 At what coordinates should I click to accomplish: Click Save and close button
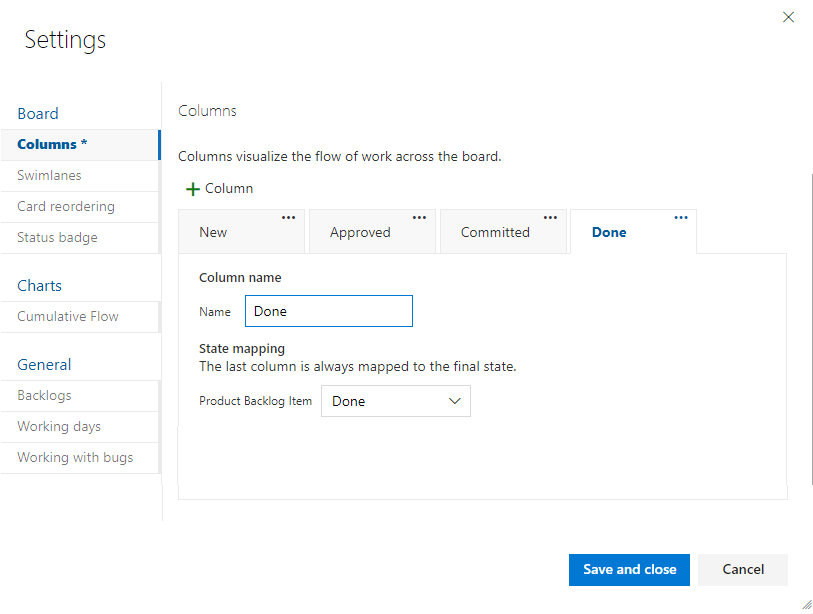click(629, 569)
